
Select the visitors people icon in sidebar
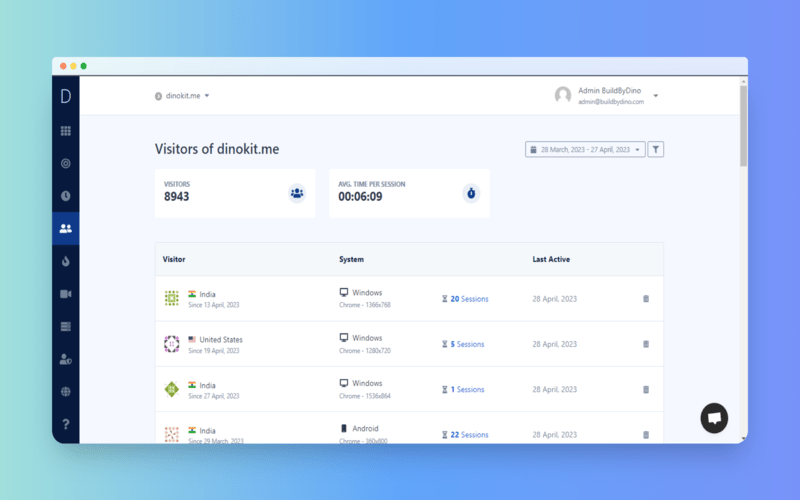click(x=65, y=229)
